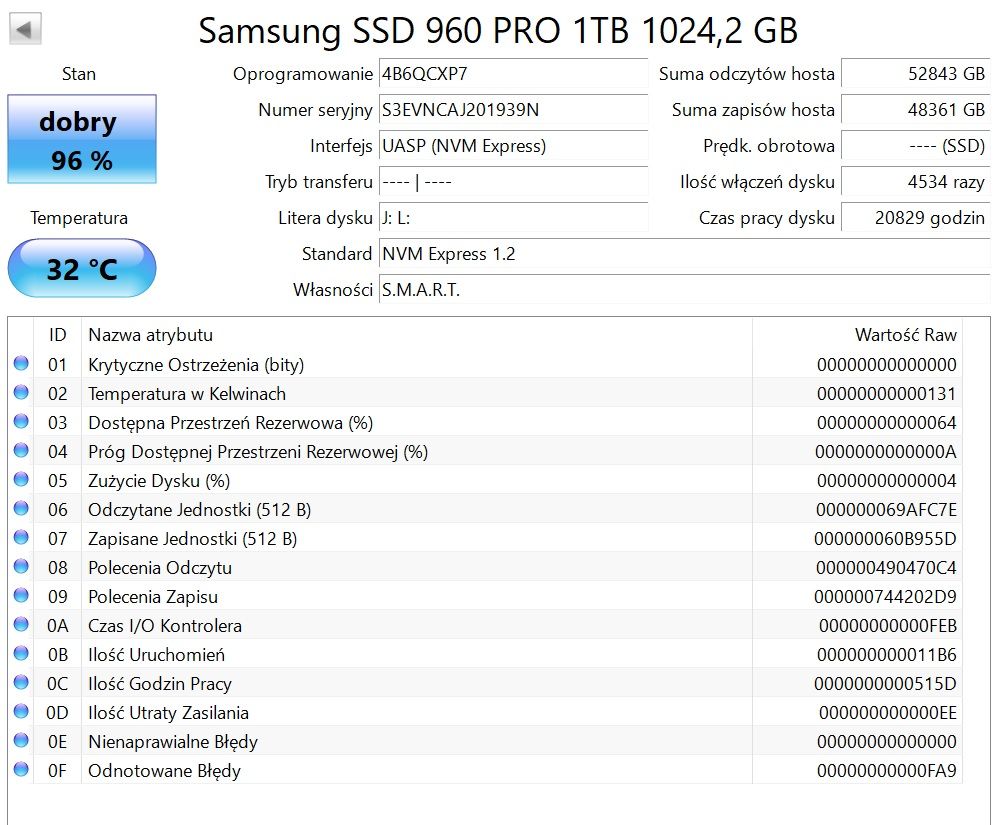Click the 'Wartość Raw' column header
The image size is (1000, 825).
[x=858, y=335]
